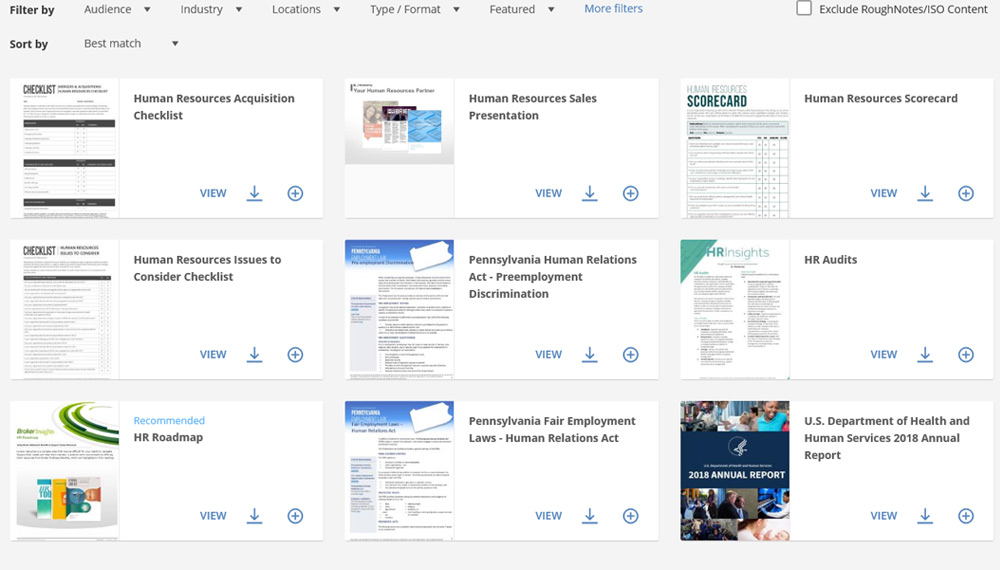Click the HR Audits title
Screen dimensions: 1000x570
[x=830, y=259]
